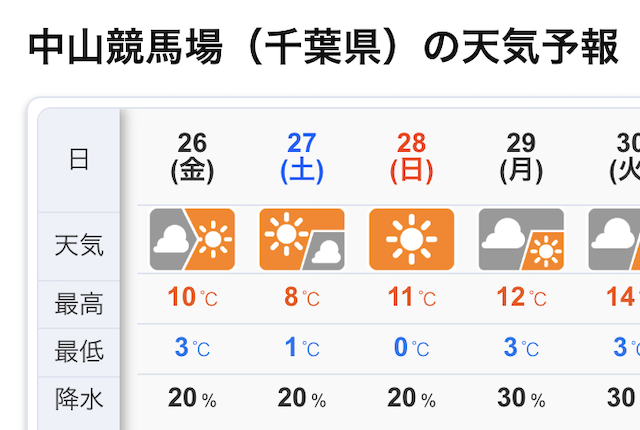Click the cloudy-then-sunny icon for the 29th
This screenshot has width=640, height=430.
[x=521, y=239]
